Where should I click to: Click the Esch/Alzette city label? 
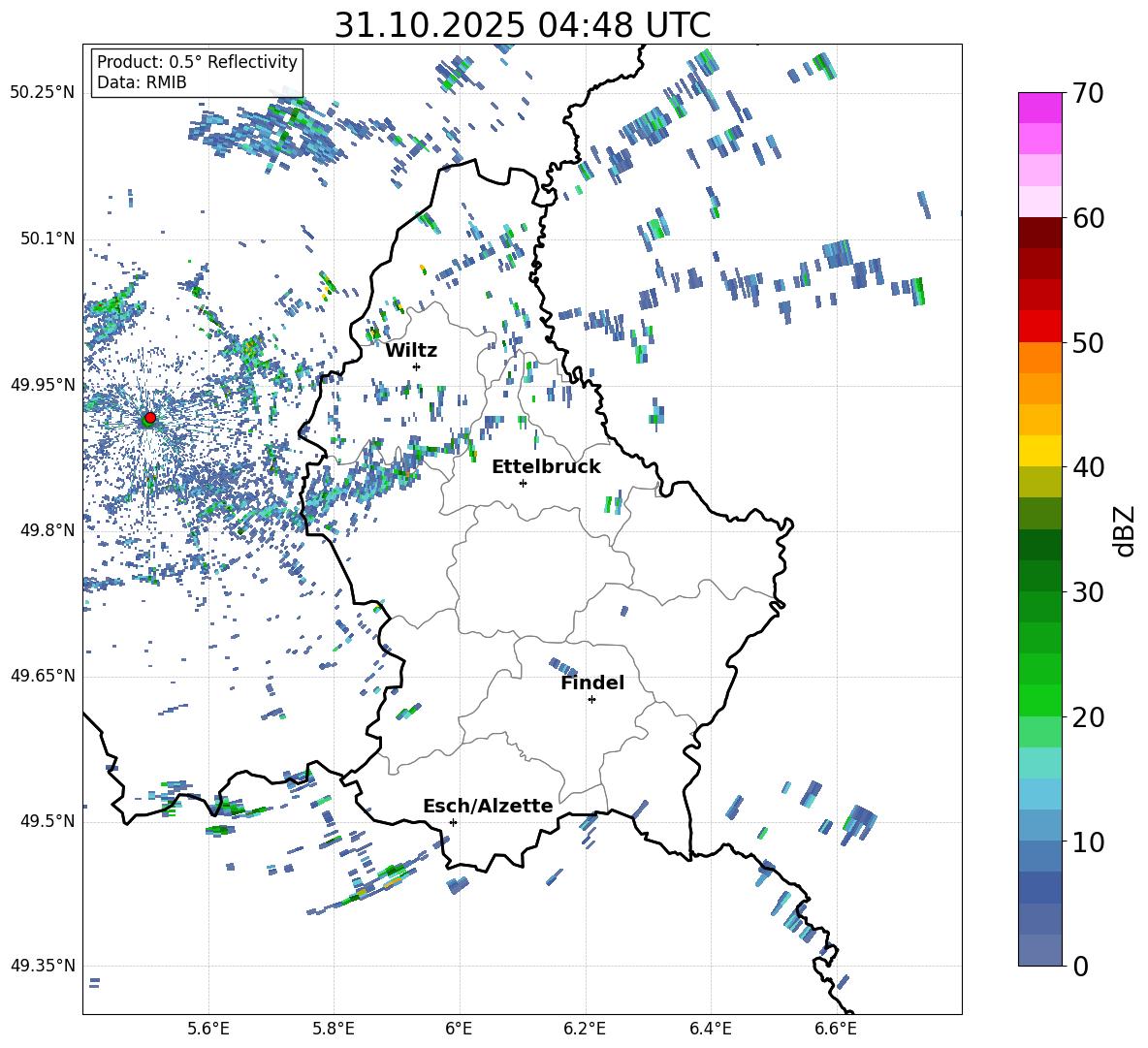coord(488,806)
